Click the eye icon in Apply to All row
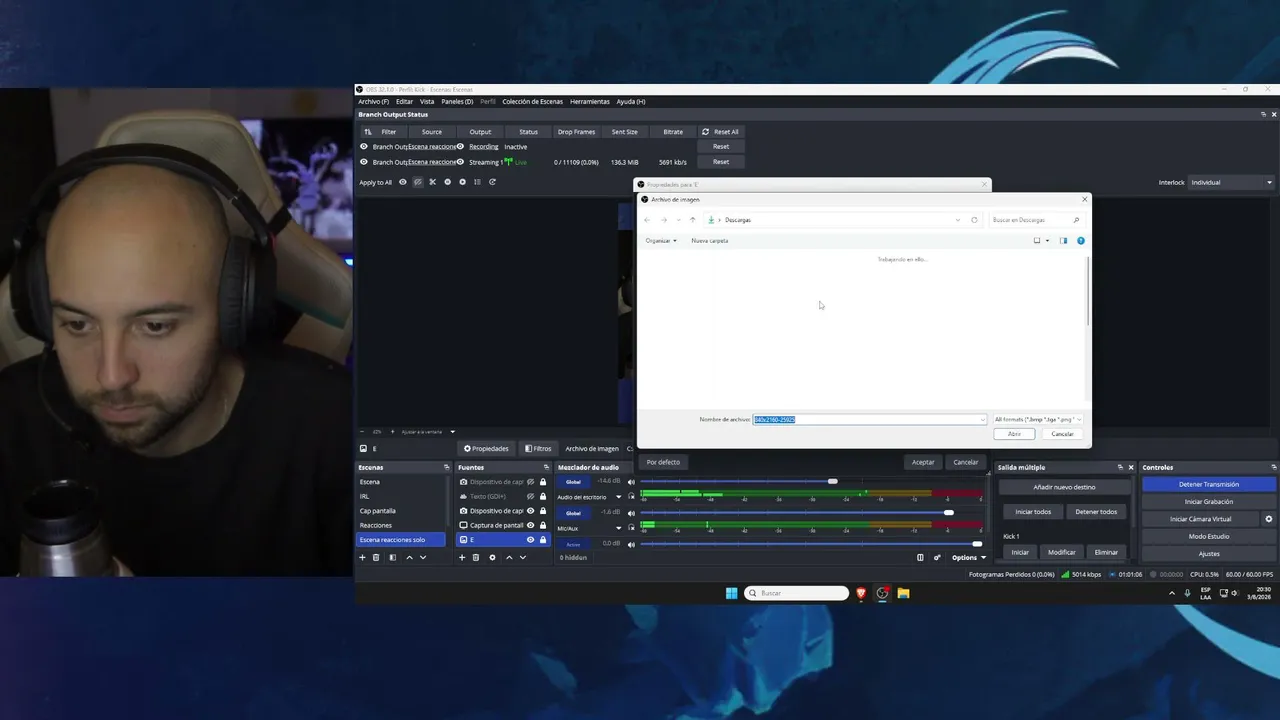The height and width of the screenshot is (720, 1280). (x=403, y=182)
